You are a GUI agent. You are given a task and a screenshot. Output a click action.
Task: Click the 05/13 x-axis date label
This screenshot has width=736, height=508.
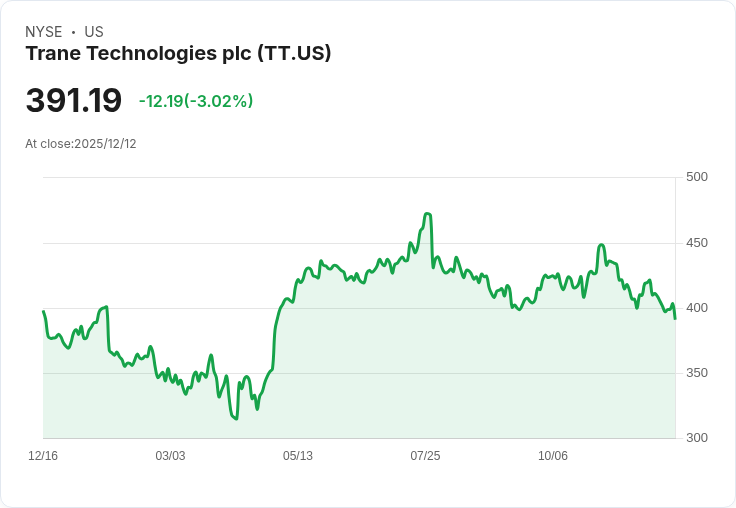point(298,456)
